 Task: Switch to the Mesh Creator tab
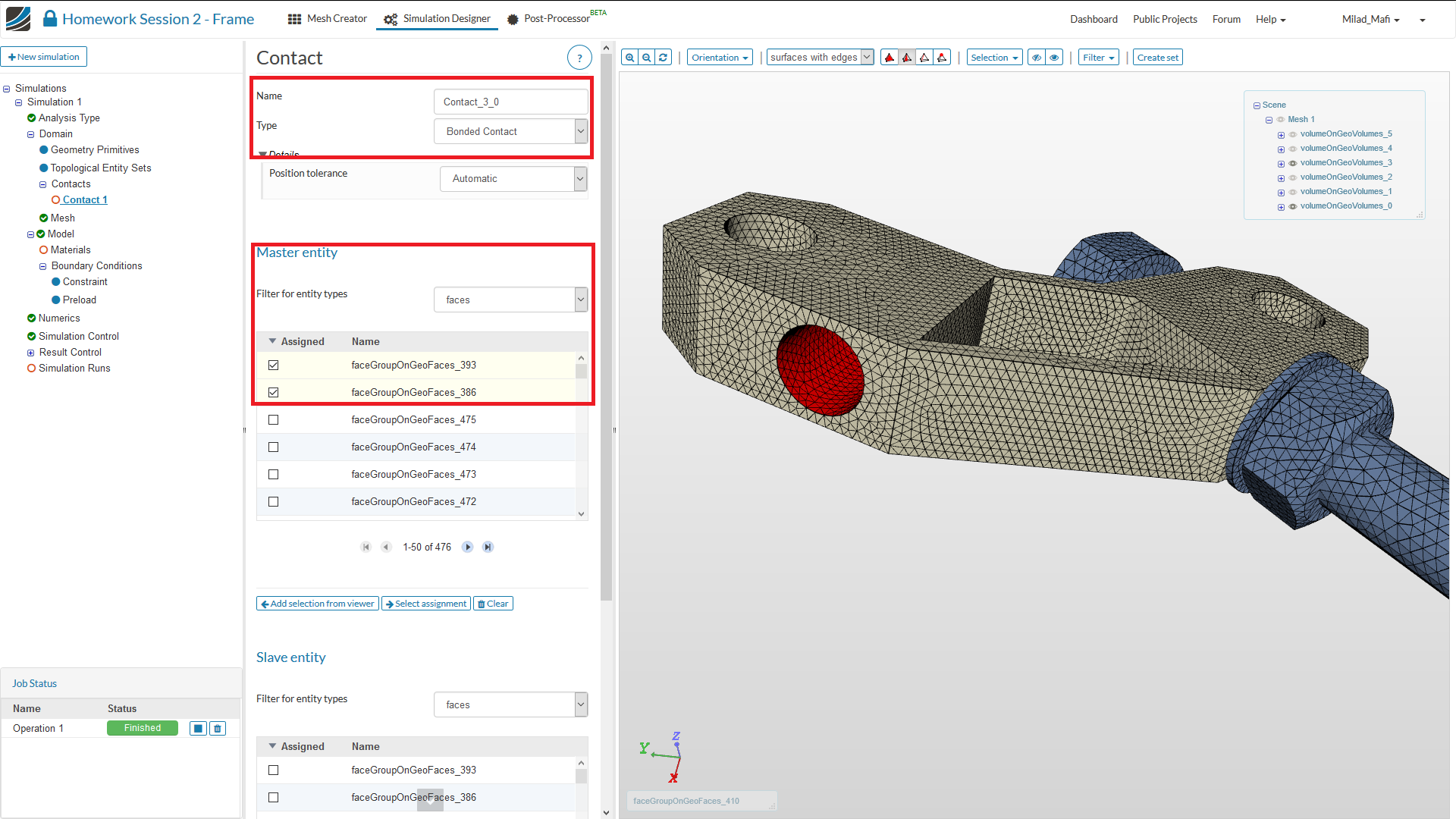click(328, 19)
